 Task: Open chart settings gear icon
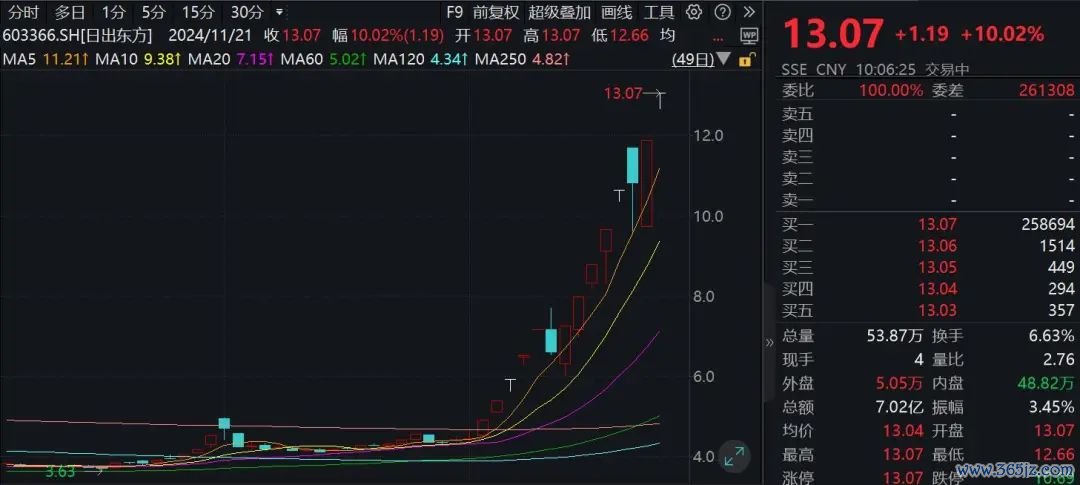(694, 13)
